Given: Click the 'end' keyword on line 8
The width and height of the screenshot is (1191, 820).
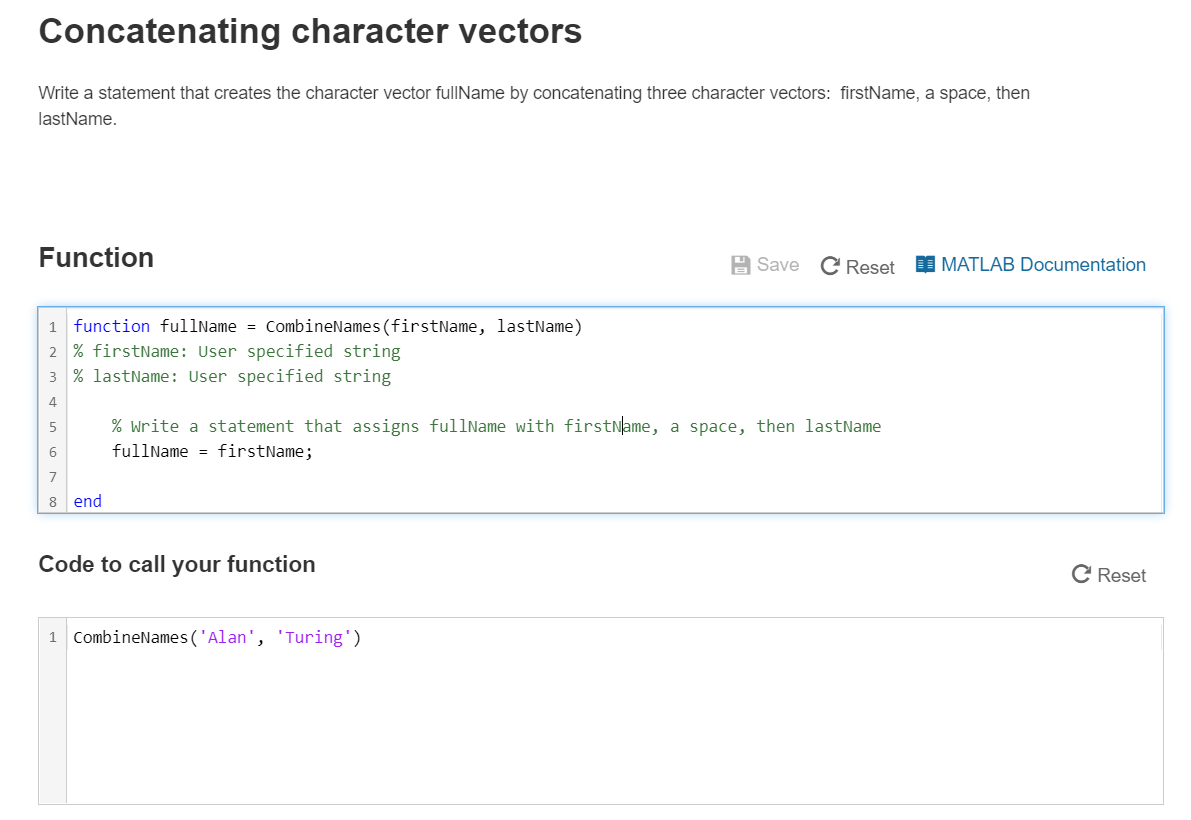Looking at the screenshot, I should tap(87, 501).
